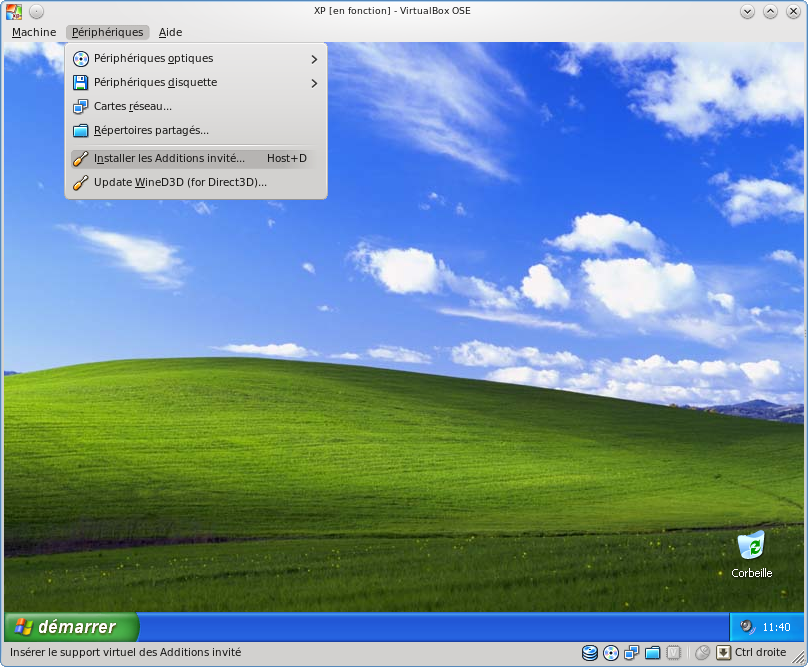Click the shared folders status icon
The image size is (808, 667).
tap(653, 653)
